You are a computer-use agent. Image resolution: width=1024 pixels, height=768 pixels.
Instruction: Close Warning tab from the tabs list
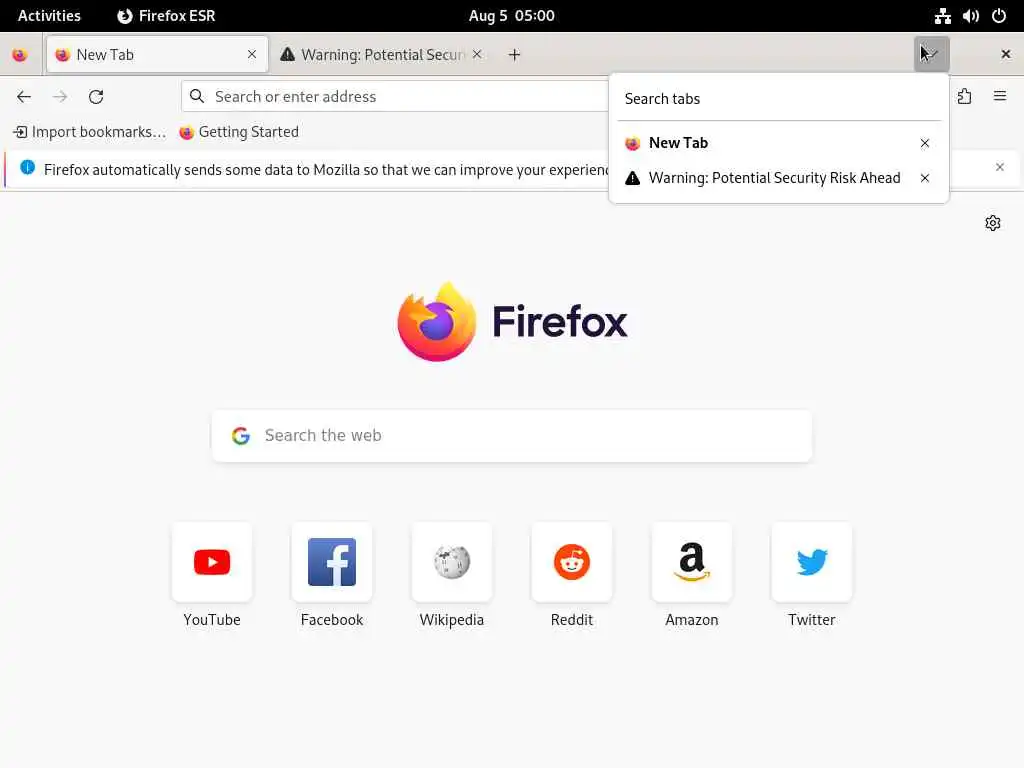925,178
